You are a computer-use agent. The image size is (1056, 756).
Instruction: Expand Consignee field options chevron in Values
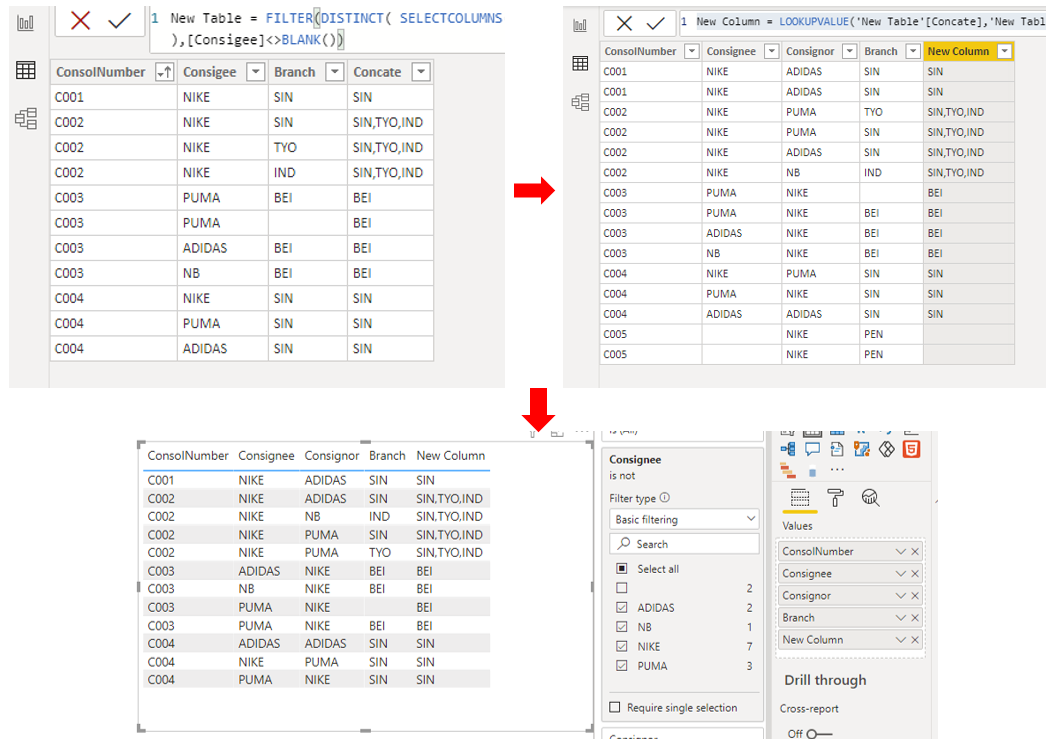(x=900, y=574)
